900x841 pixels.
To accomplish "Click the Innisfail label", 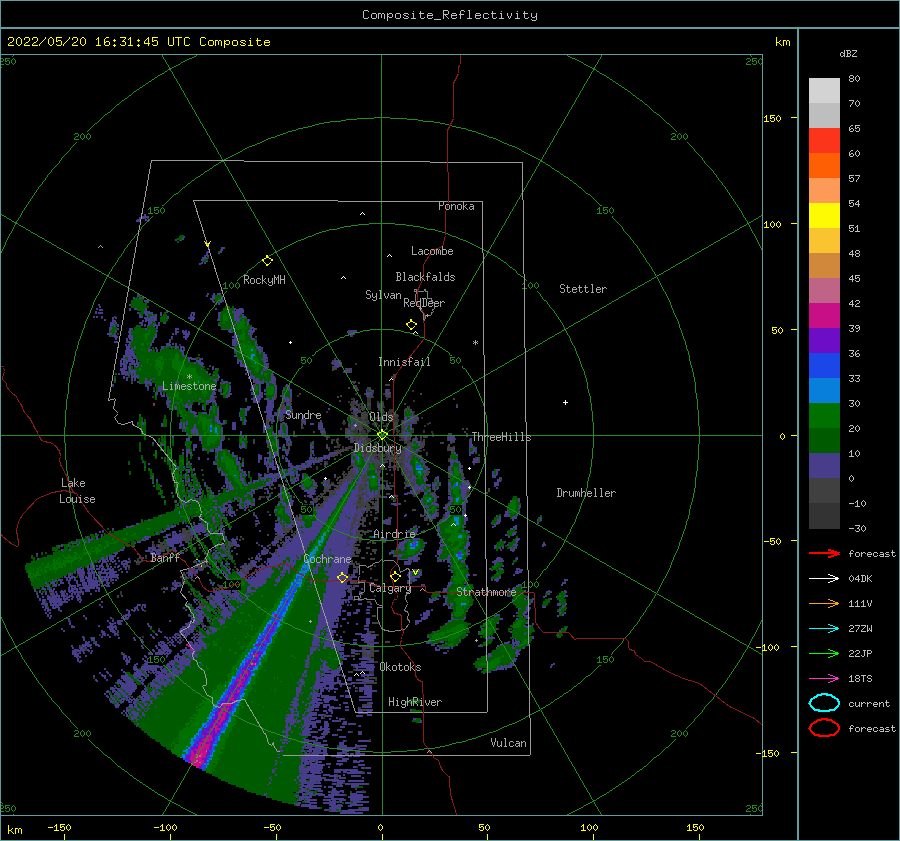I will click(404, 362).
